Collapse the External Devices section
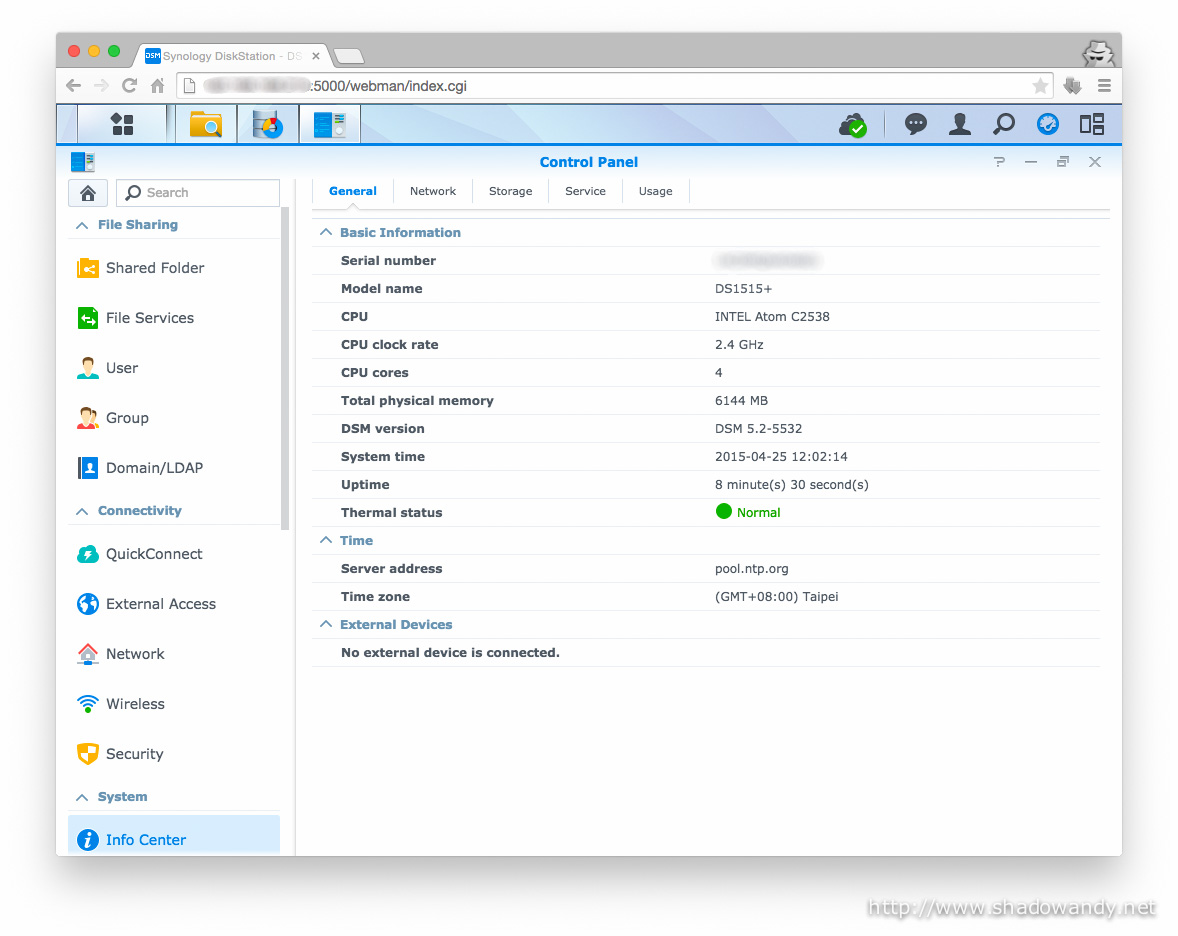 pyautogui.click(x=325, y=625)
